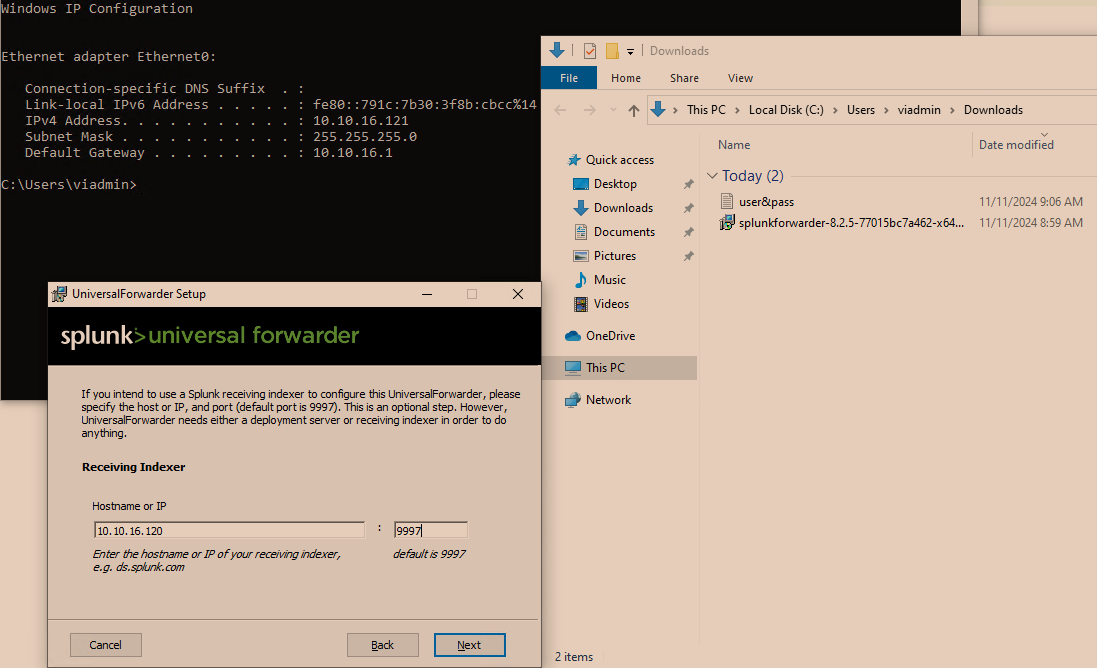Focus the port field showing 9997
The width and height of the screenshot is (1097, 668).
tap(430, 531)
